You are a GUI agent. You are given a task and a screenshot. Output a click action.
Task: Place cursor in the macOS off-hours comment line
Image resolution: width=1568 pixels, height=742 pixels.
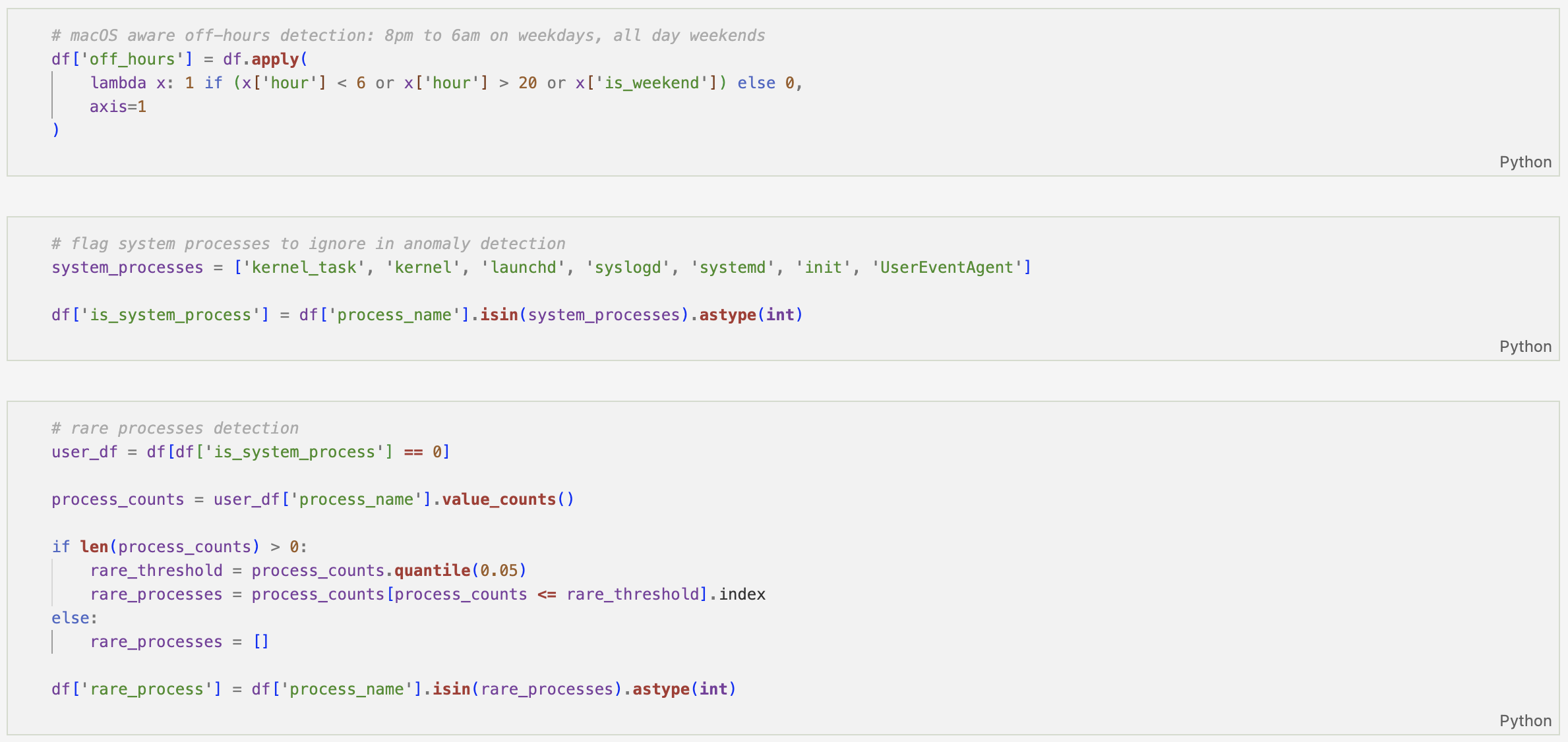click(x=407, y=36)
